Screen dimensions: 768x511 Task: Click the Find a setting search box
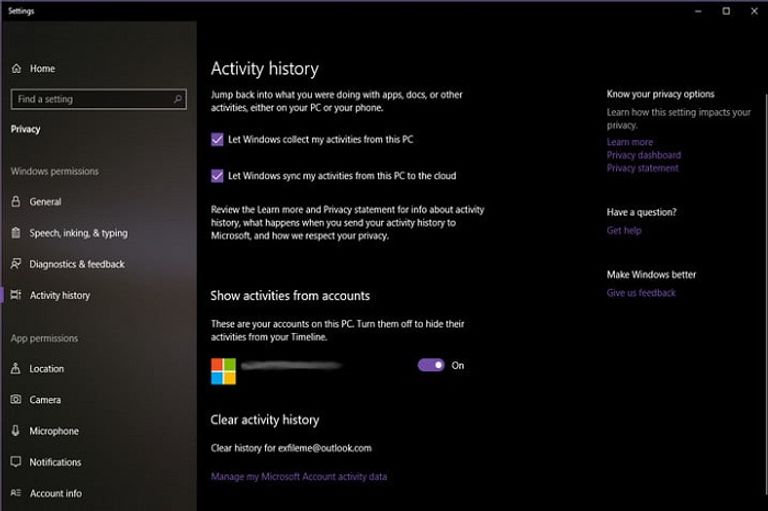pyautogui.click(x=90, y=99)
